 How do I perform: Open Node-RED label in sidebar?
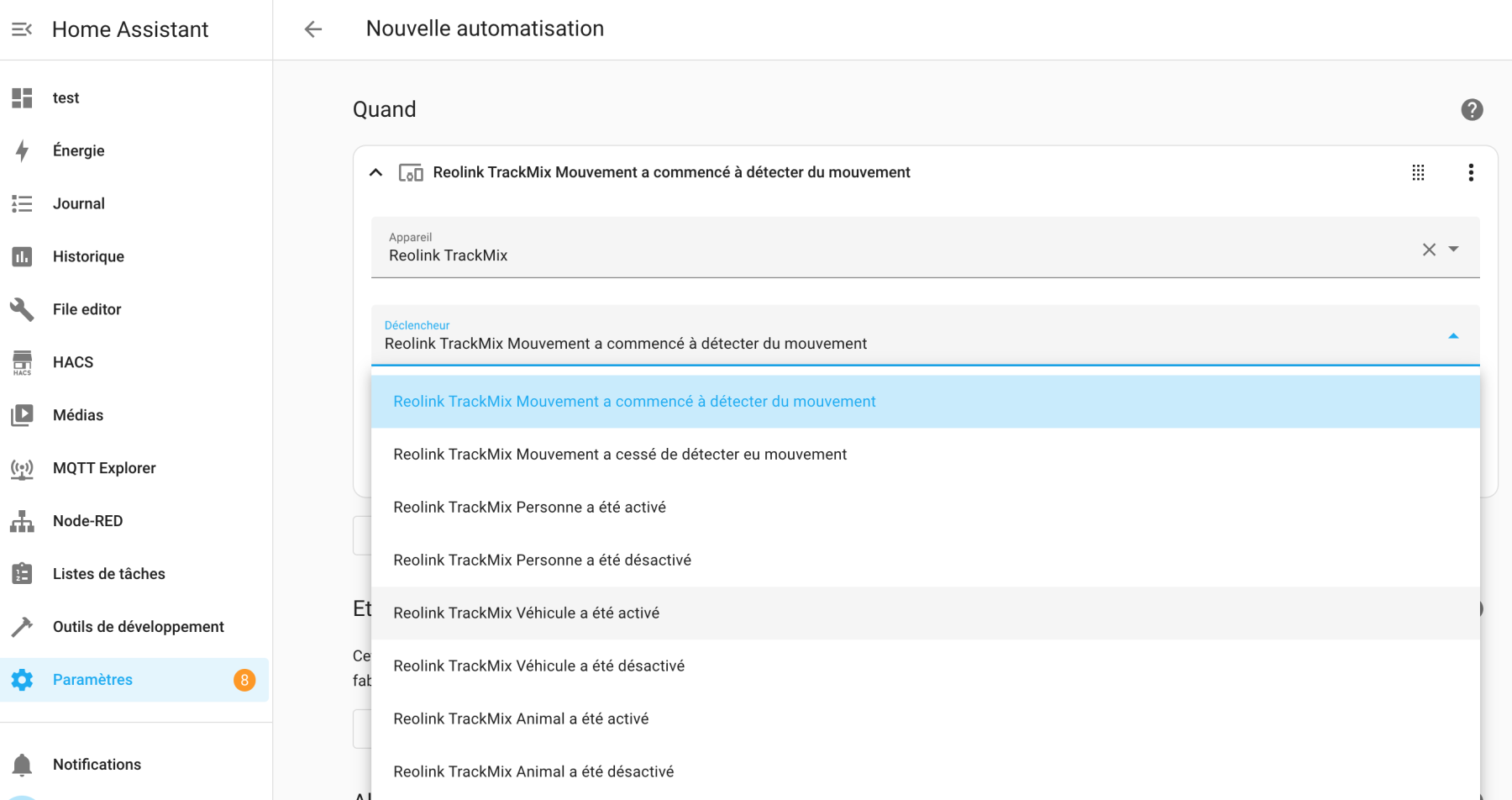(88, 522)
